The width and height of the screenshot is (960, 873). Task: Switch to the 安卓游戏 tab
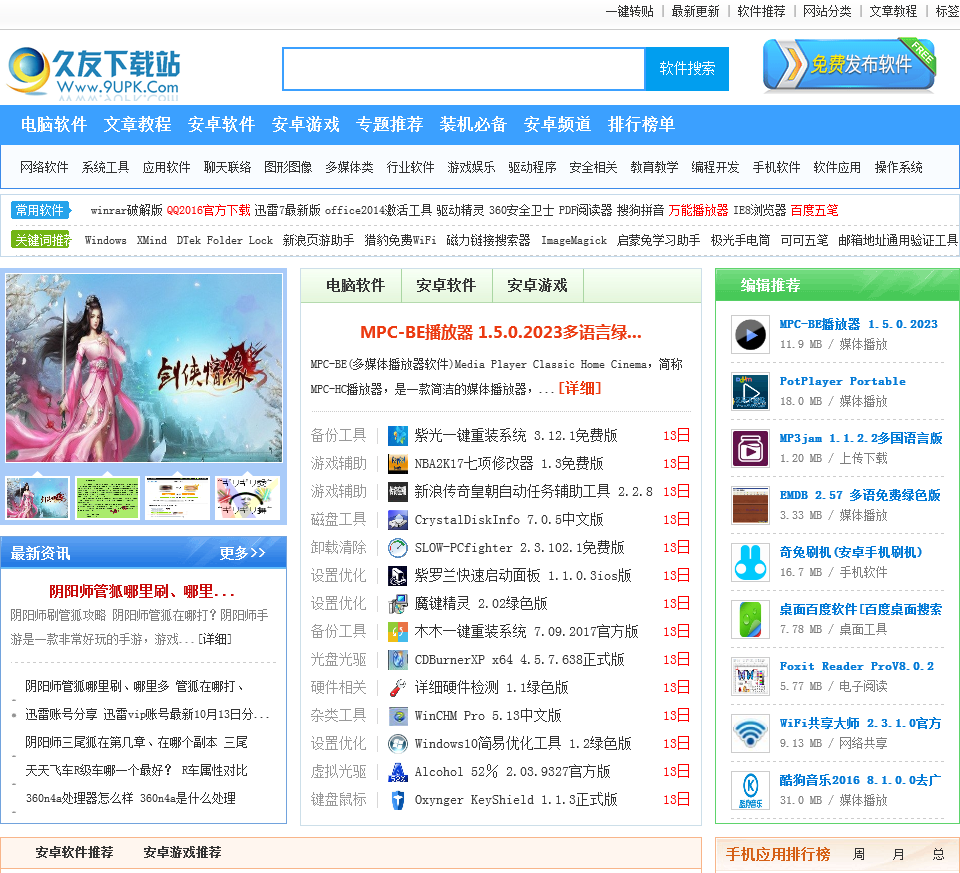pos(538,285)
